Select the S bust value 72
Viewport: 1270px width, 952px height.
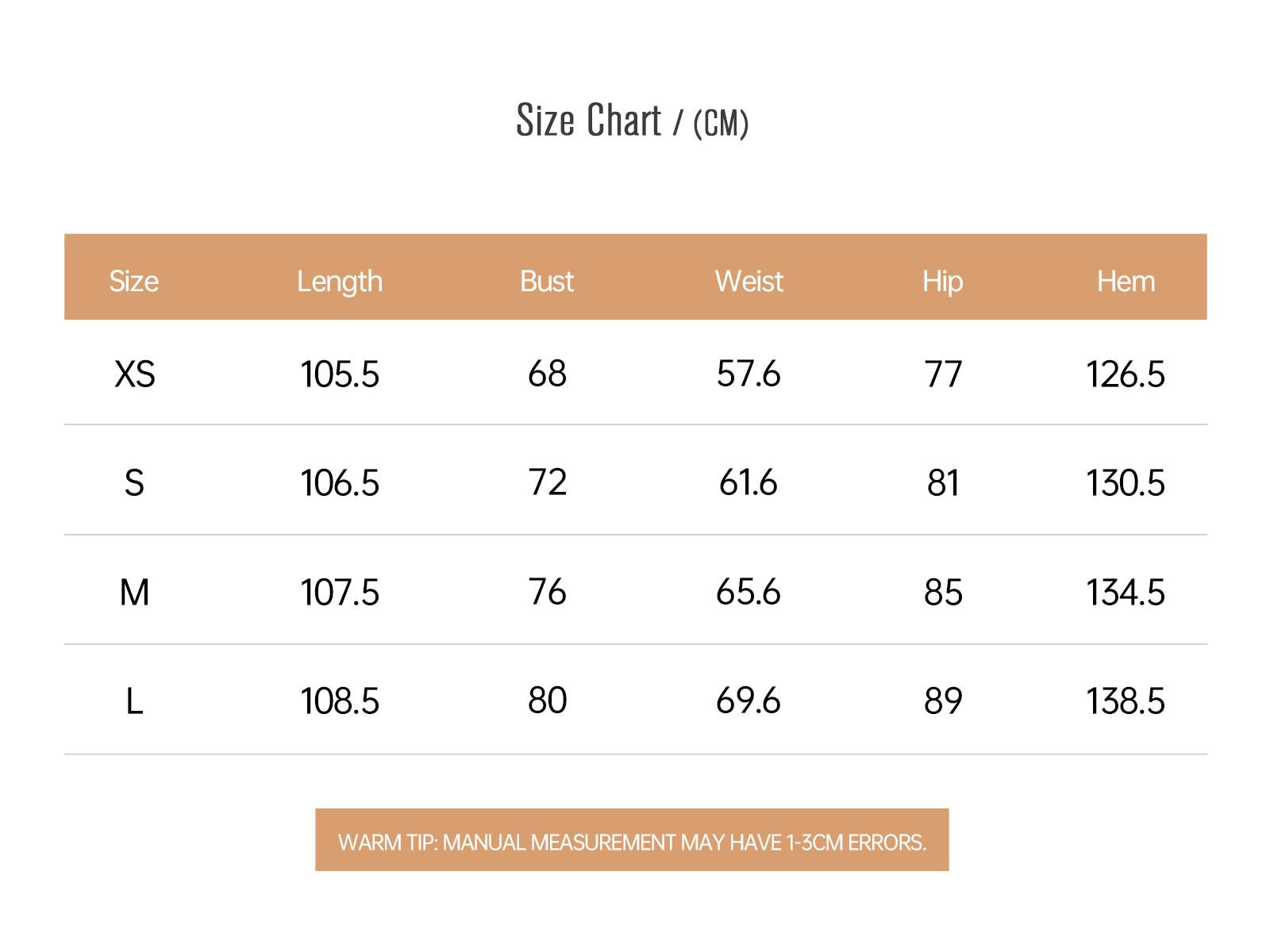point(548,482)
